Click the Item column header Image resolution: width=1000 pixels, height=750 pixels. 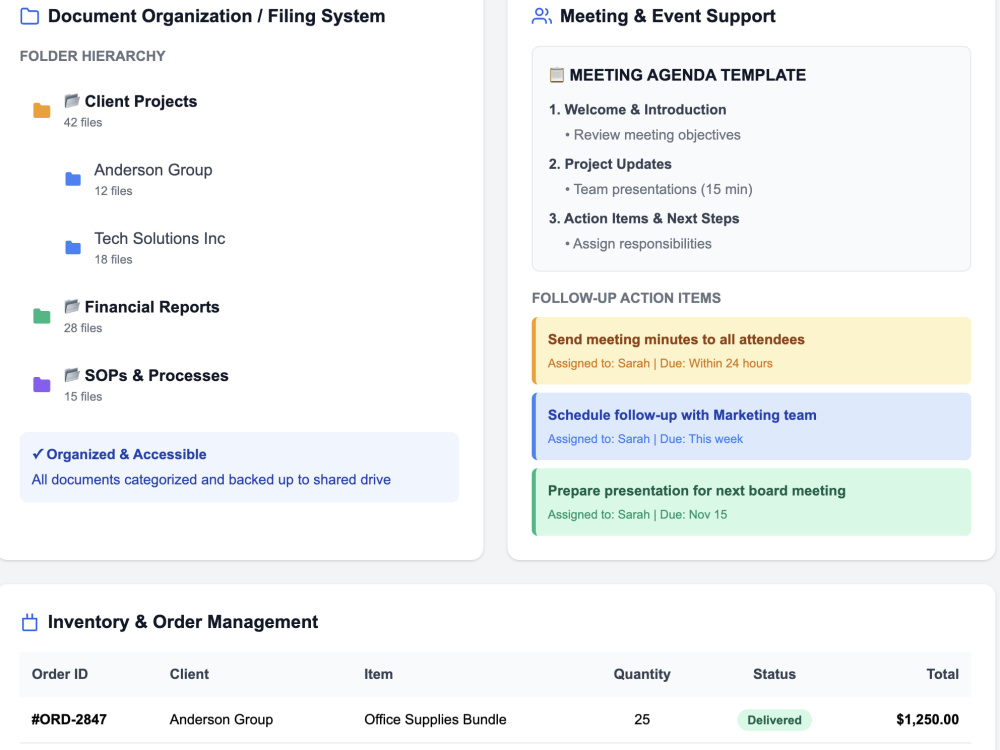[378, 674]
